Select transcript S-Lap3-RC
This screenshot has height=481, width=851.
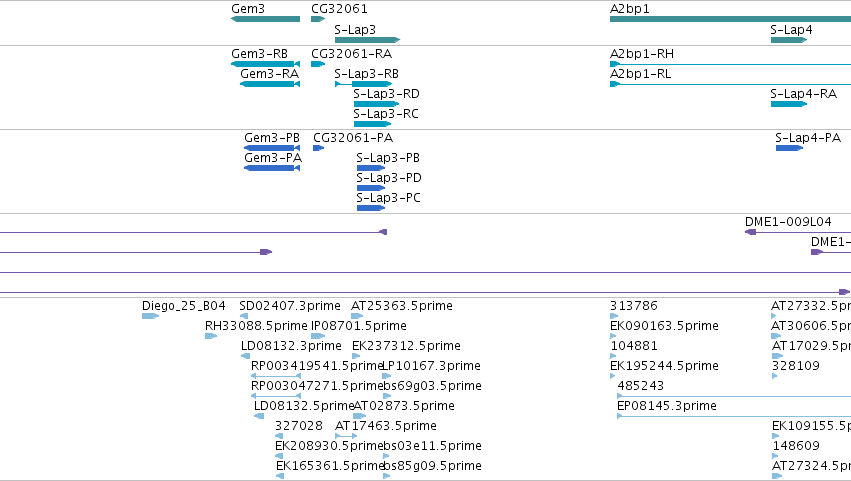point(372,124)
